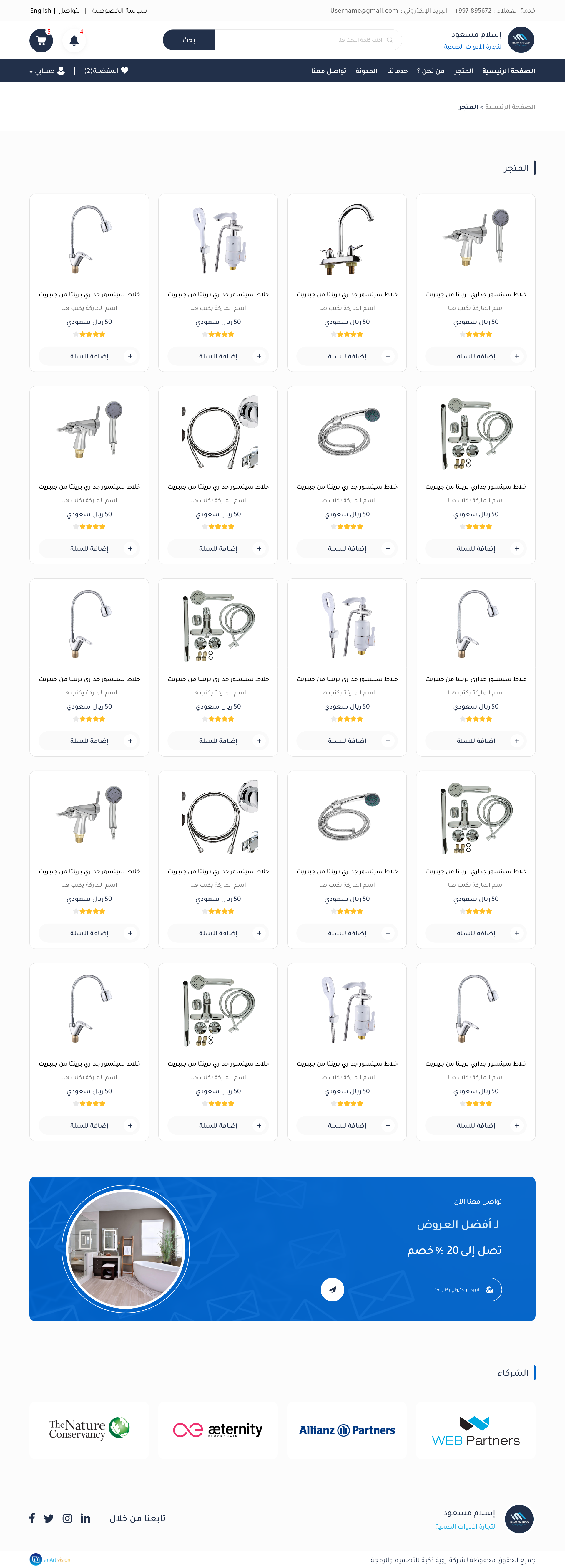Open the سياسة الخصوصية link in the top bar

pos(119,10)
